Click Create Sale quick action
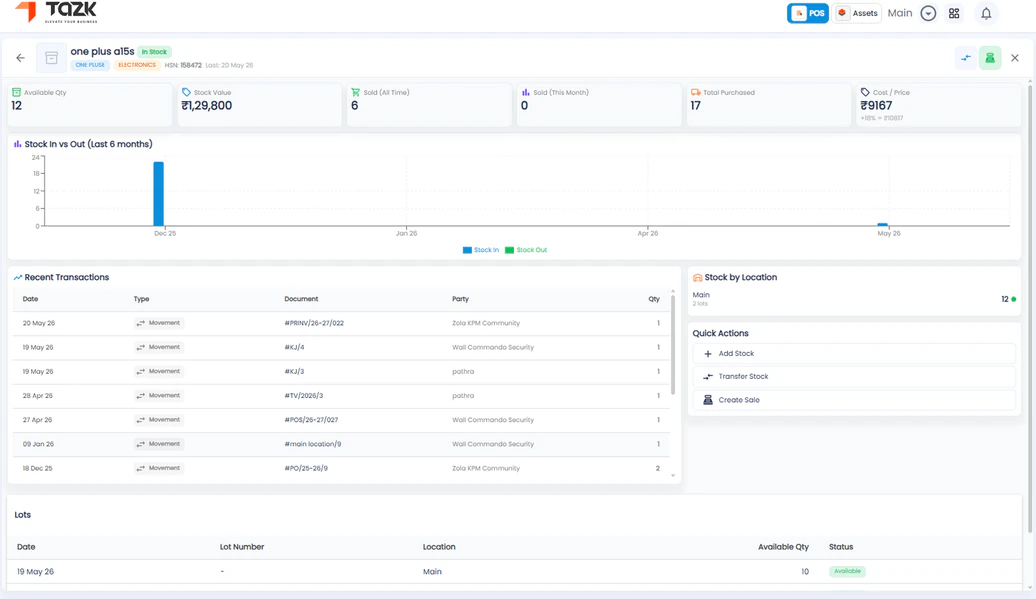The height and width of the screenshot is (599, 1036). [854, 400]
